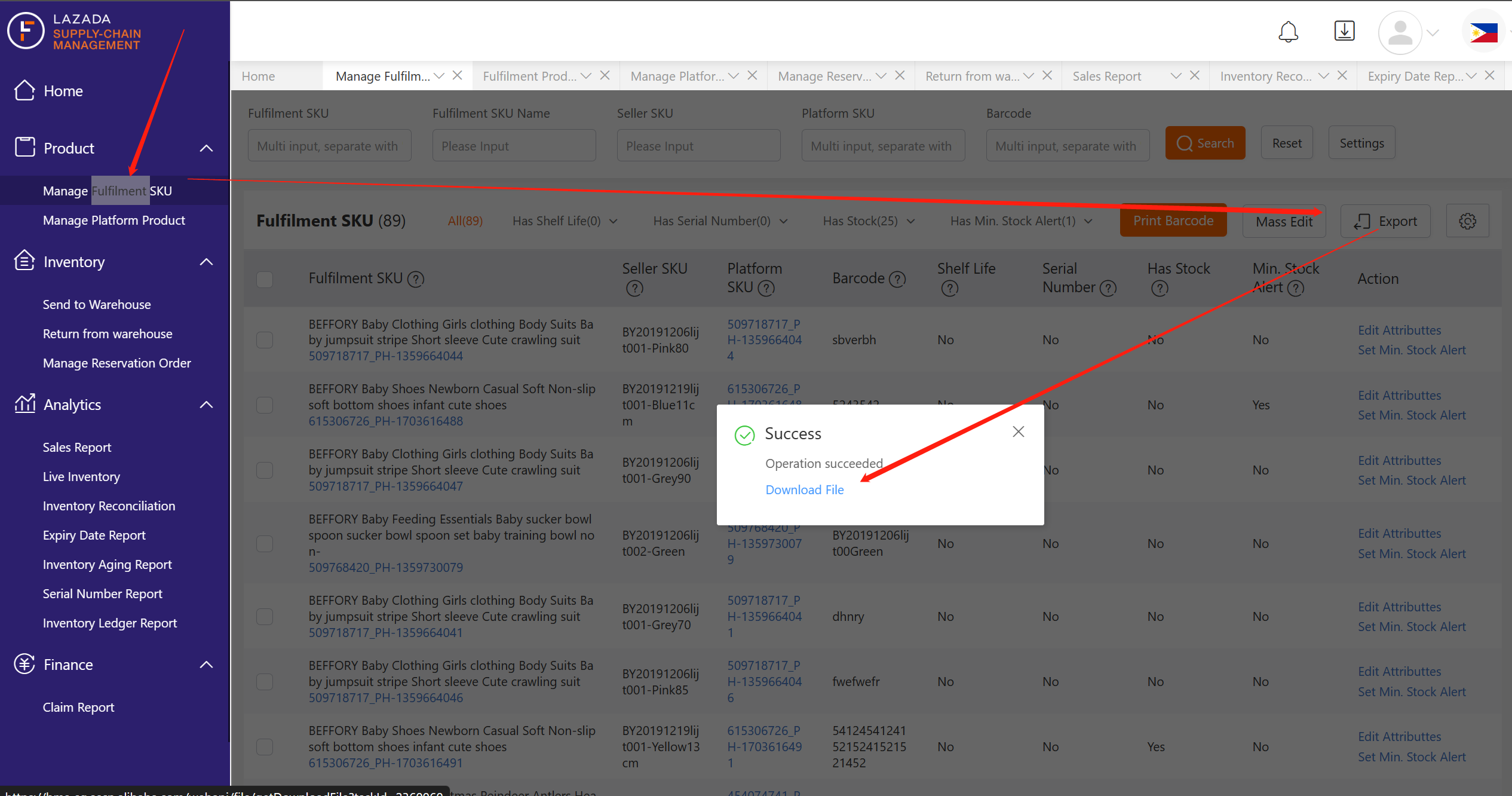Check the row with SKU 509768420_PH-1359730079

click(x=265, y=543)
